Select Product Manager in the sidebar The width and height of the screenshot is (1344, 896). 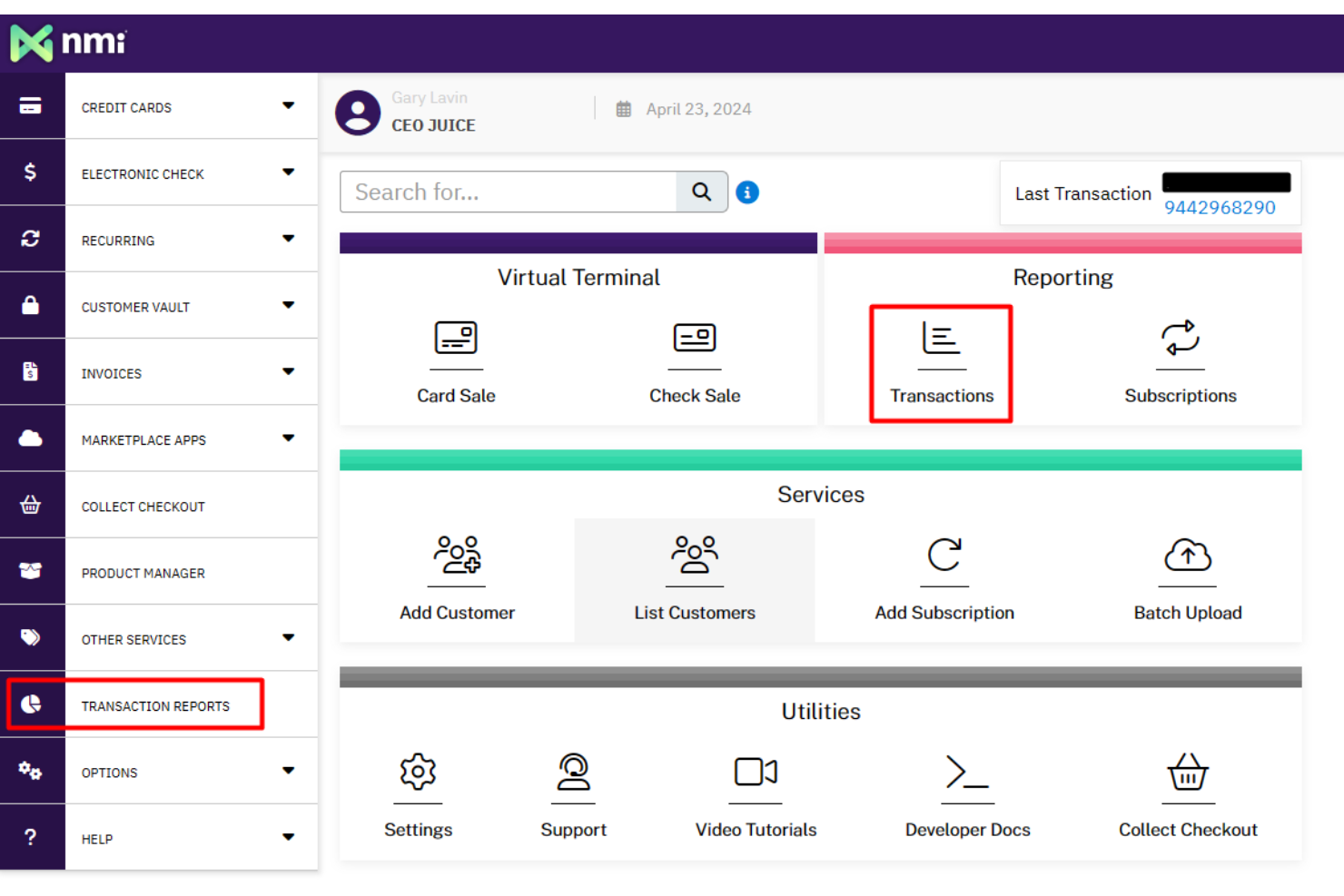143,573
